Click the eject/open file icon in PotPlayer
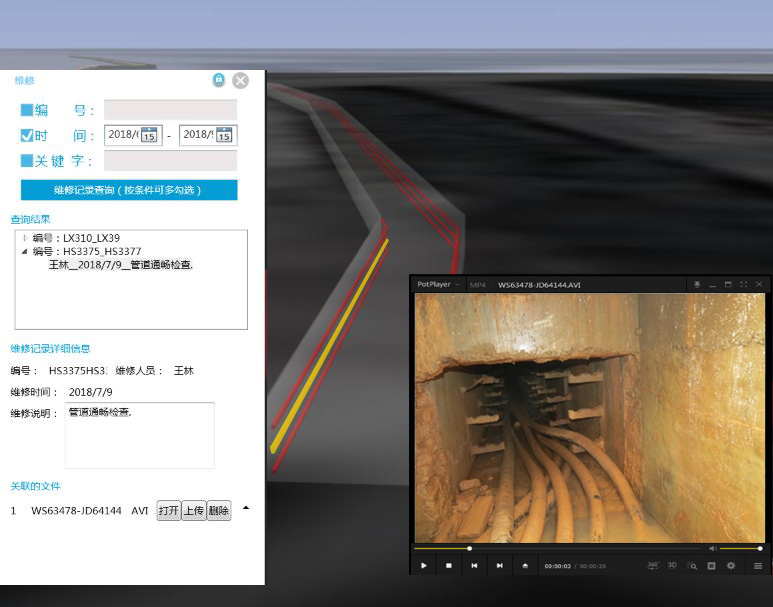Viewport: 773px width, 607px height. tap(525, 566)
